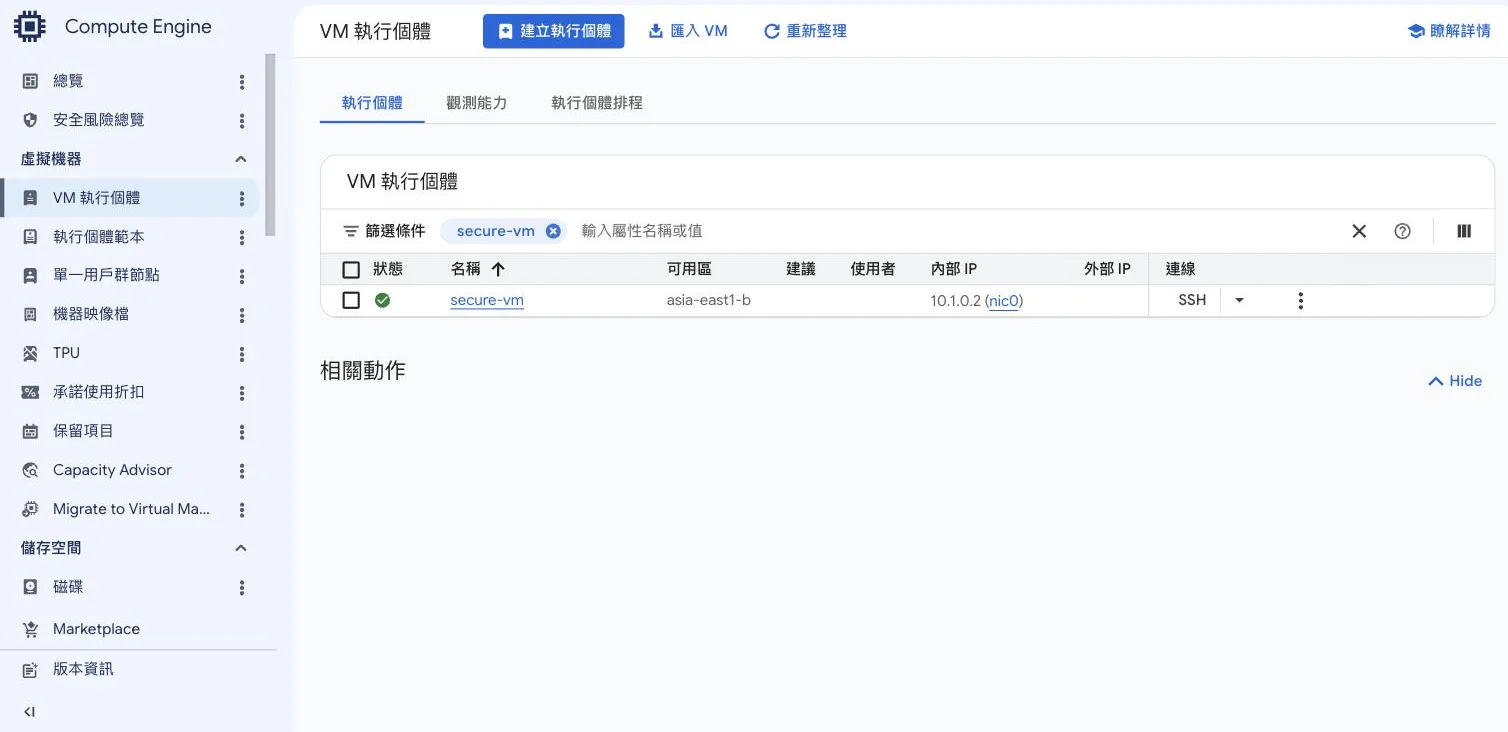Open 瞭解詳情 learn more link

pyautogui.click(x=1449, y=31)
